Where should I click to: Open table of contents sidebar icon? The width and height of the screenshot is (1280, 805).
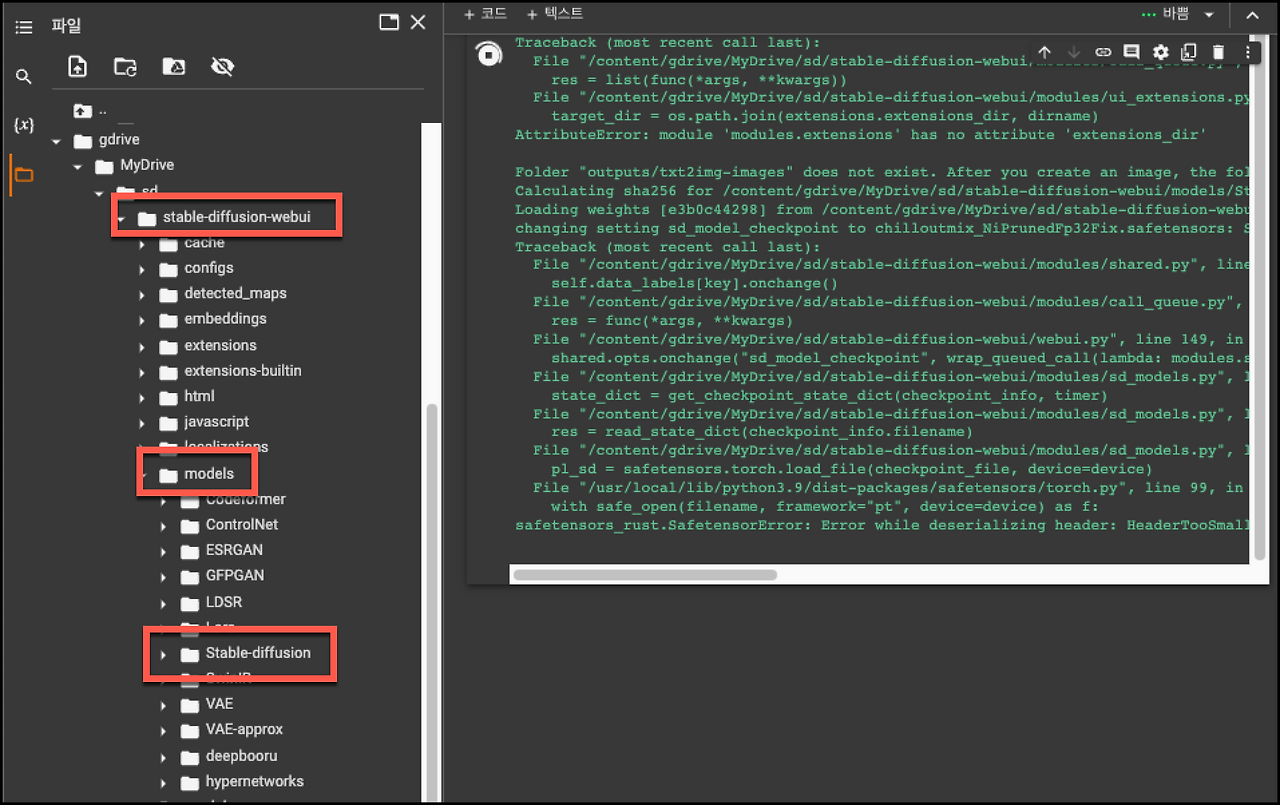[x=24, y=28]
